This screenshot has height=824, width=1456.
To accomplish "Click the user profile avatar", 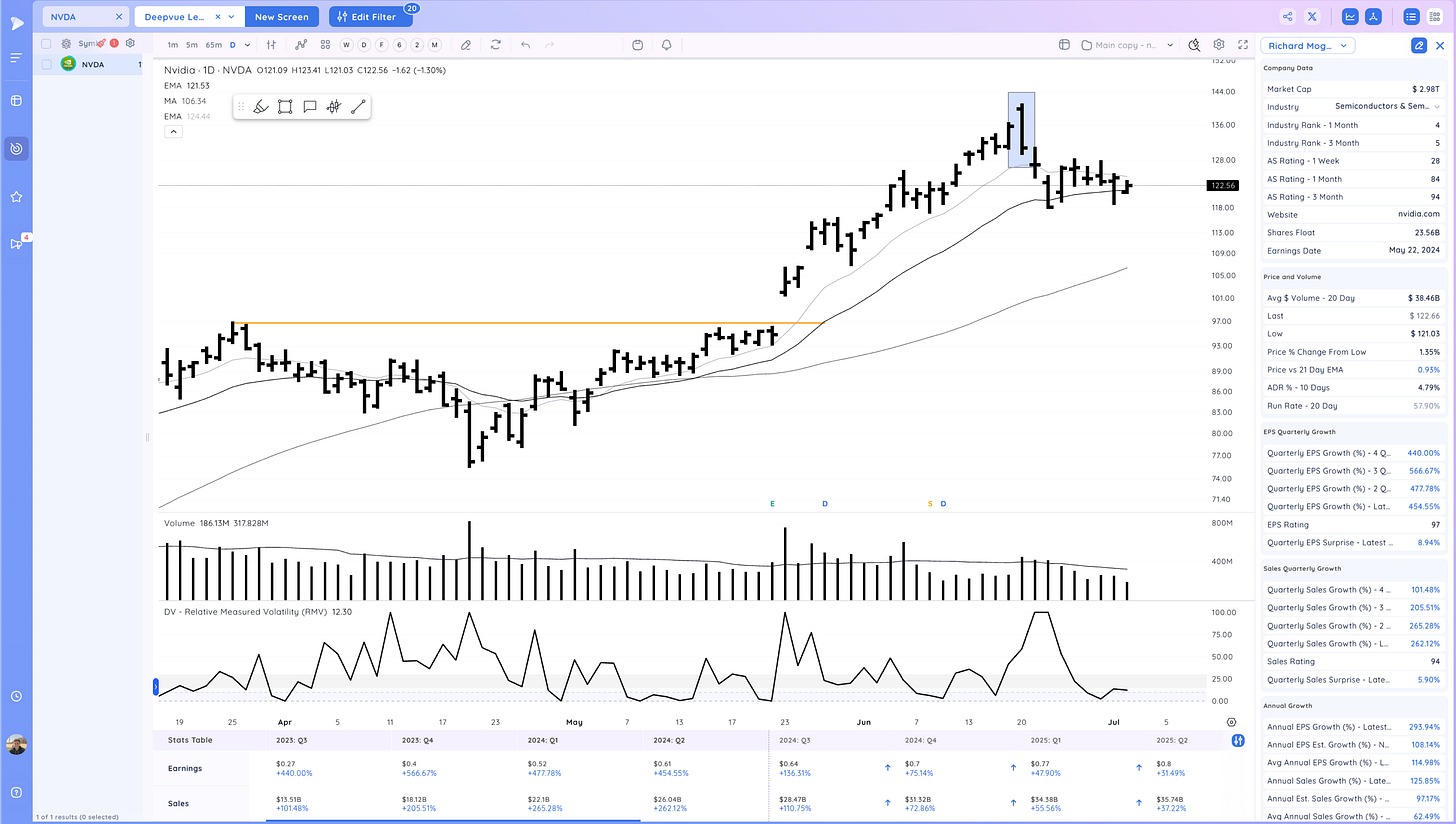I will tap(16, 744).
